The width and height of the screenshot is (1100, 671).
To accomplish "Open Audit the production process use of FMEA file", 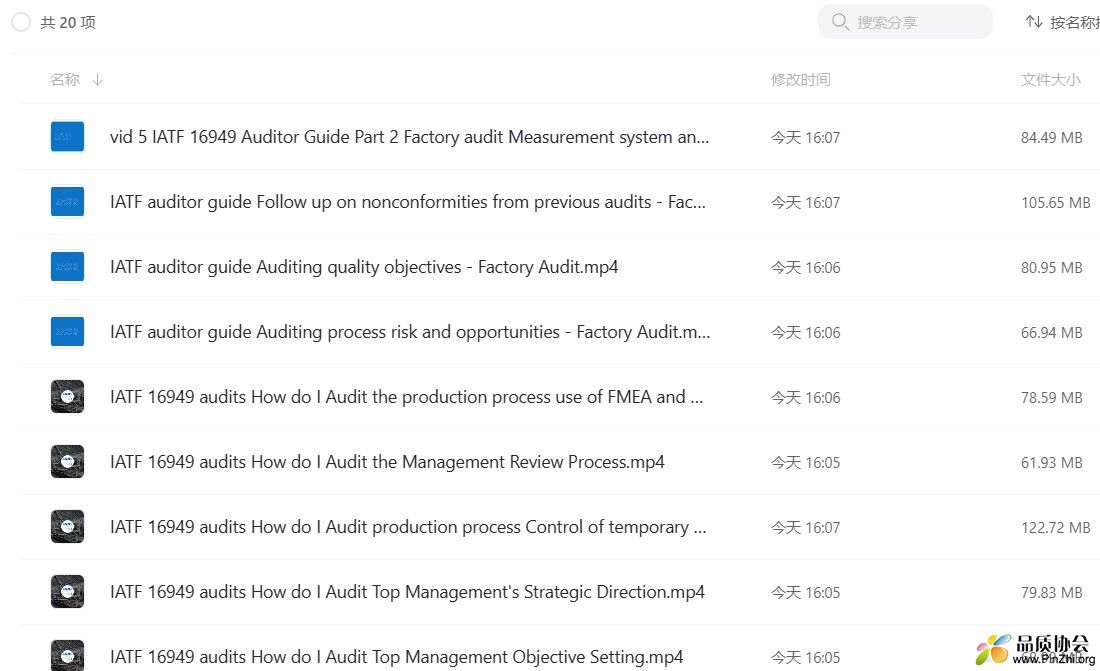I will click(406, 397).
